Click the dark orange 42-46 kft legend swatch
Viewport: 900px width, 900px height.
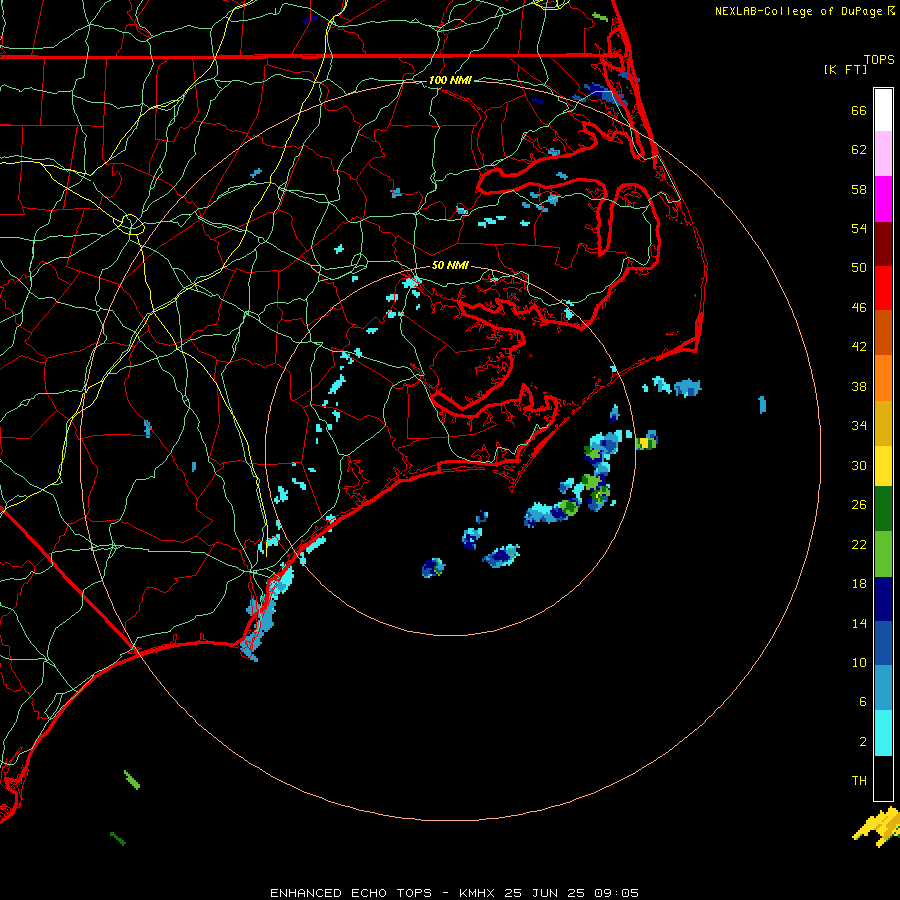pyautogui.click(x=883, y=332)
